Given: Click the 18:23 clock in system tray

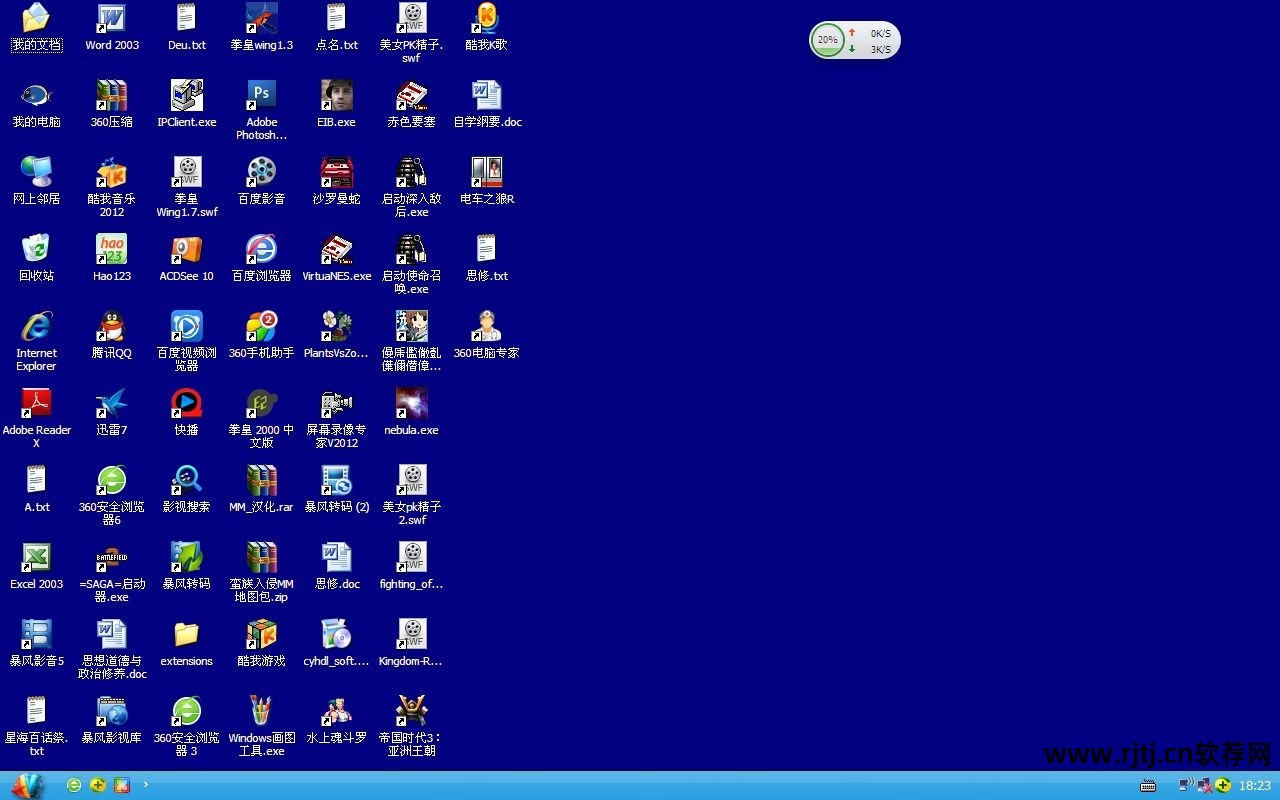Looking at the screenshot, I should click(x=1255, y=786).
